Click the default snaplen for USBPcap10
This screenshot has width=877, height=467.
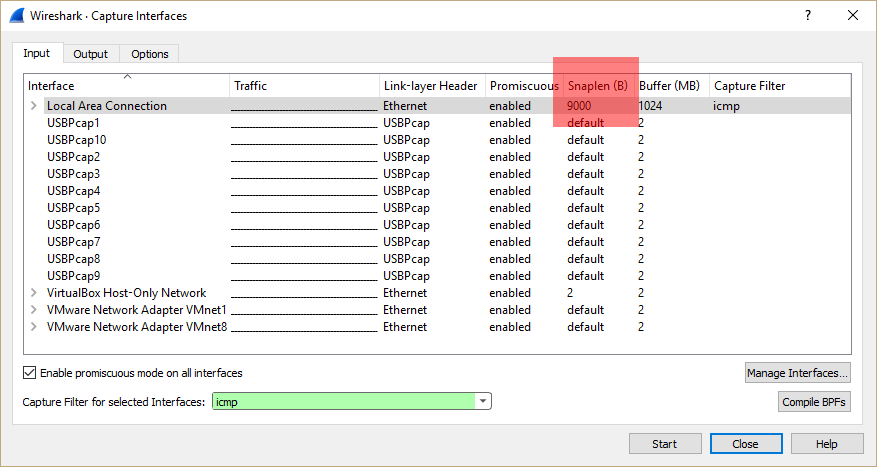586,140
